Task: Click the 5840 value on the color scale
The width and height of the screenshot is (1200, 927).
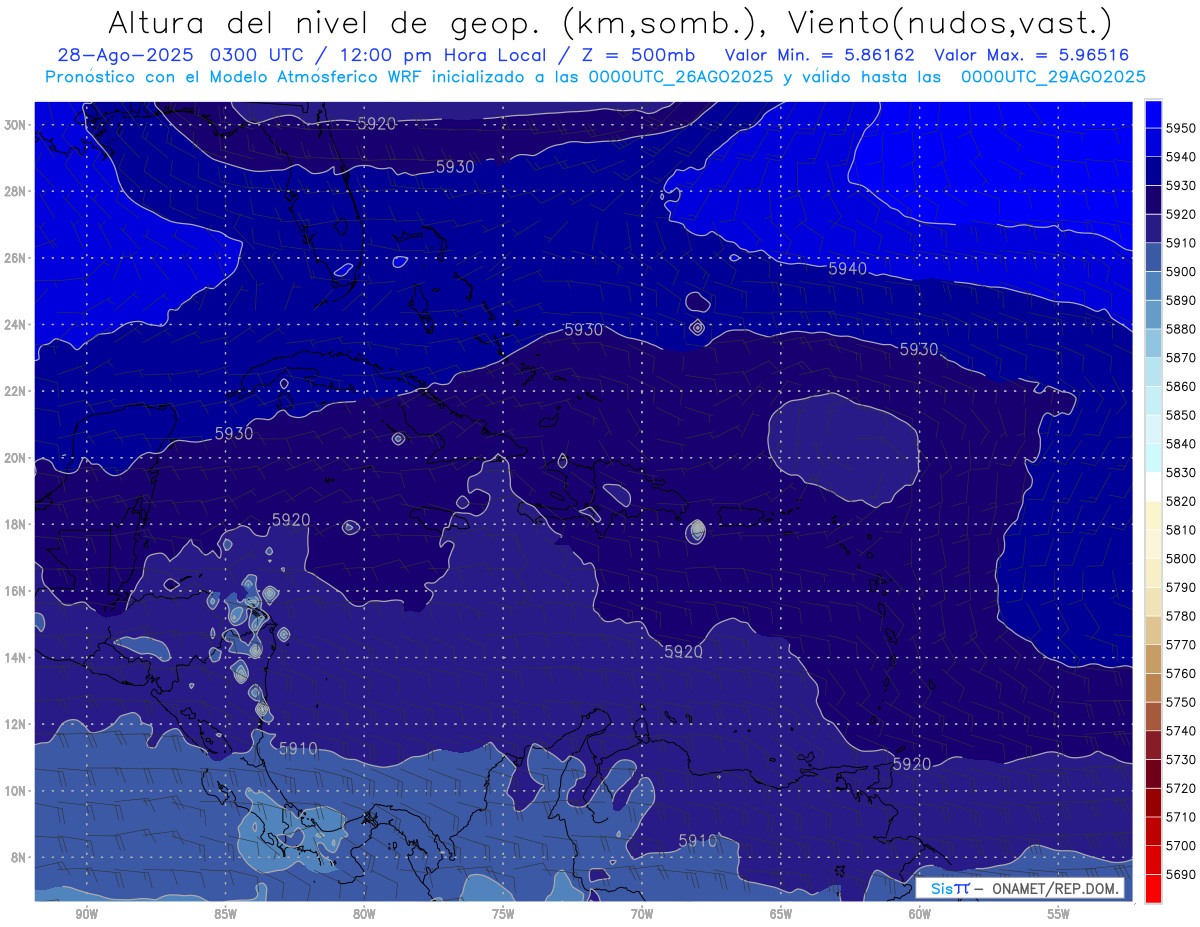Action: [1181, 443]
